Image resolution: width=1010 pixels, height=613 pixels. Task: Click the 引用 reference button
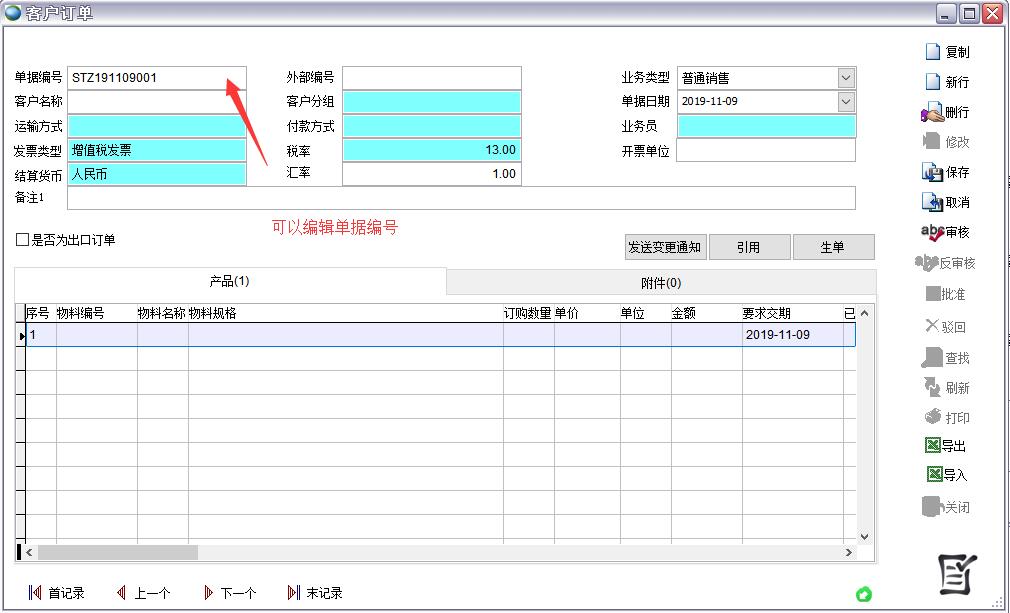[x=750, y=246]
